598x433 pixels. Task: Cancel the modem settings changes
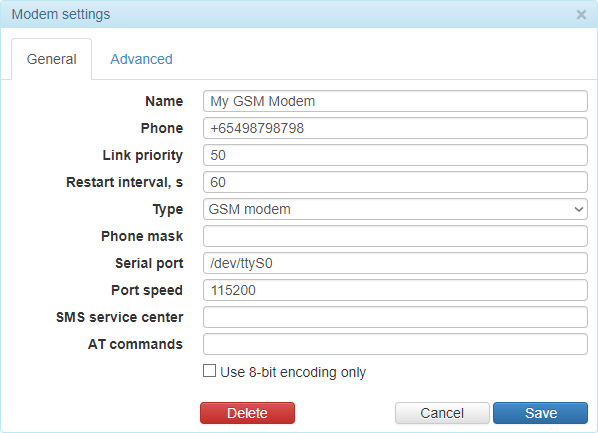pyautogui.click(x=442, y=413)
